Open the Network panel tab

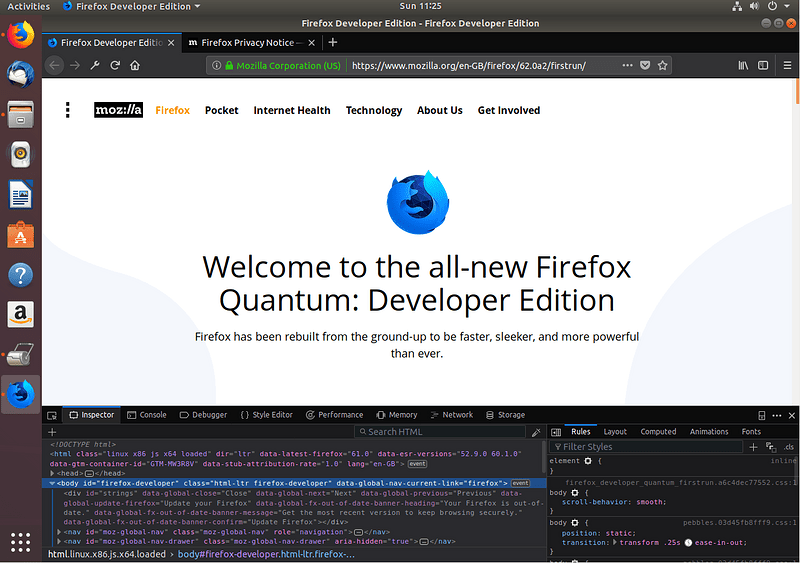tap(452, 415)
